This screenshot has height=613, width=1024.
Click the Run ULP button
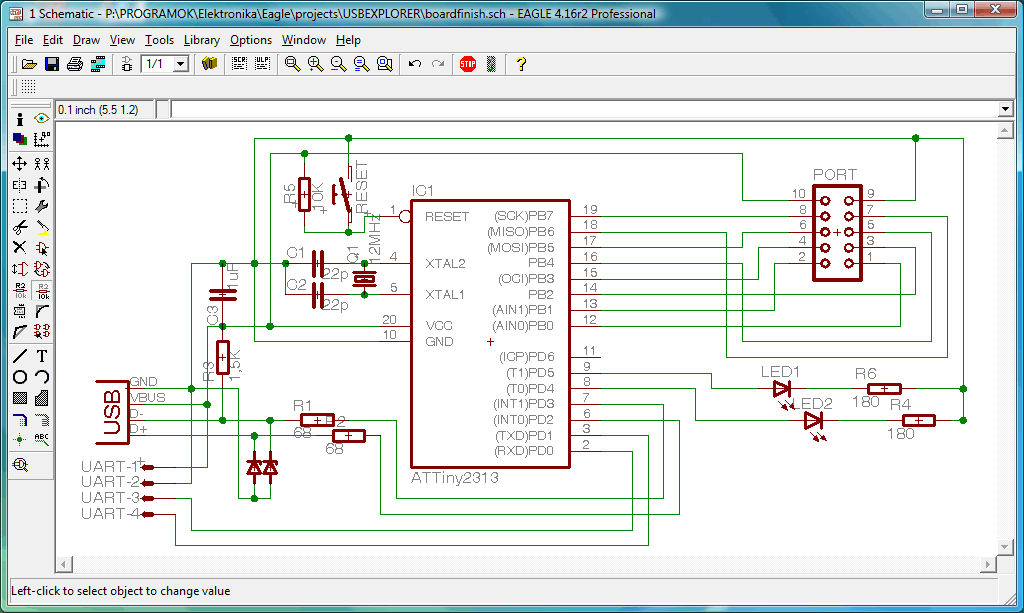point(262,64)
